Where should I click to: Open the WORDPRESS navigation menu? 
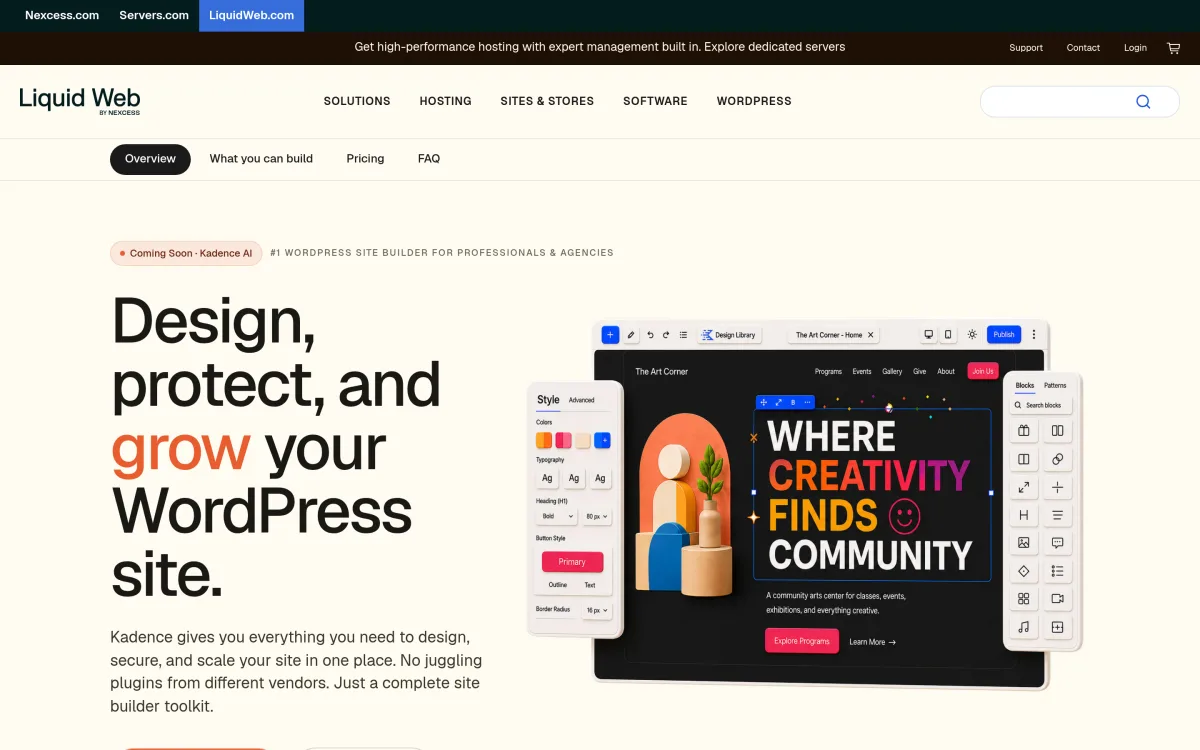[x=754, y=101]
